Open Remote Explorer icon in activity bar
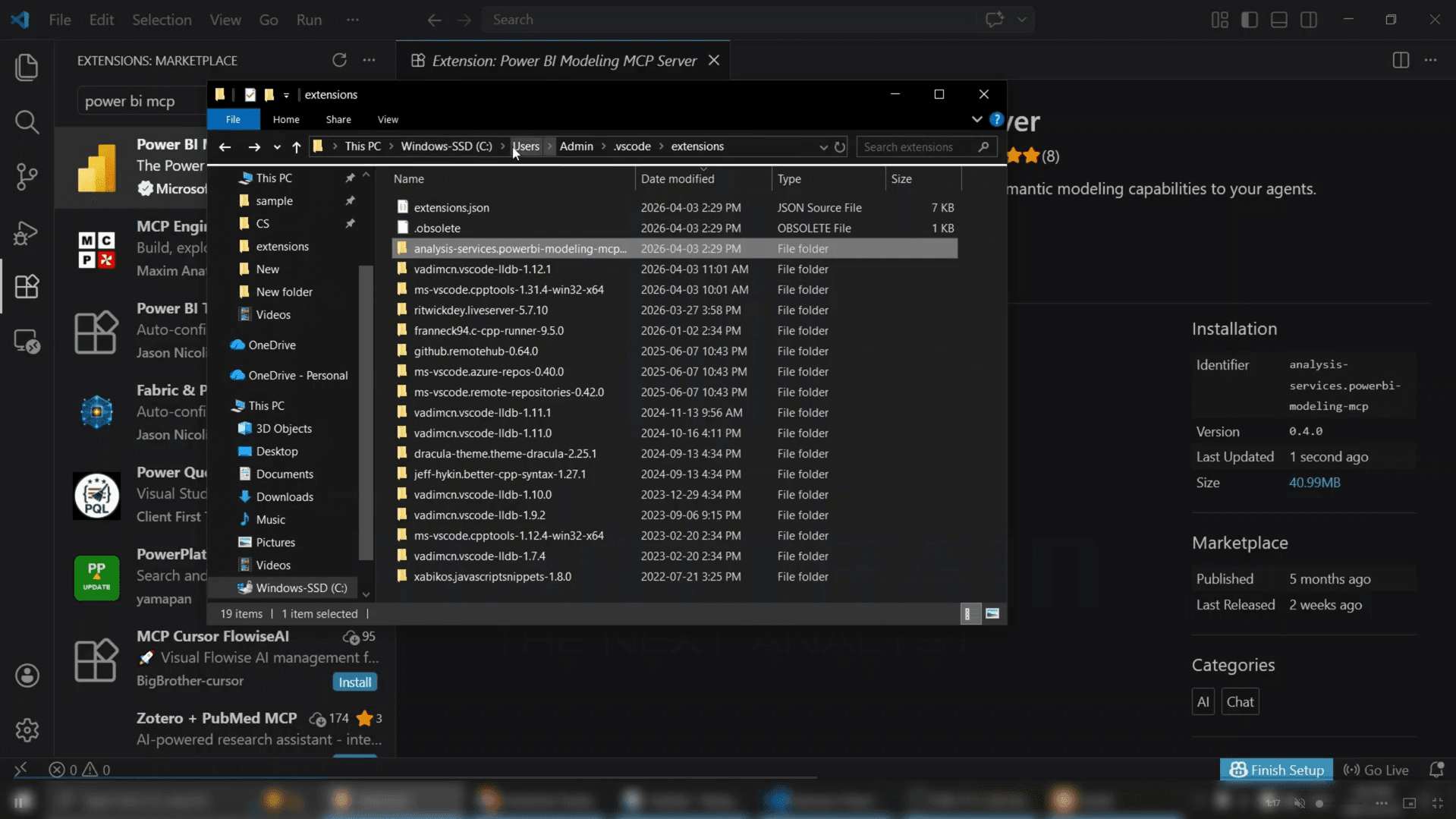 pyautogui.click(x=27, y=342)
